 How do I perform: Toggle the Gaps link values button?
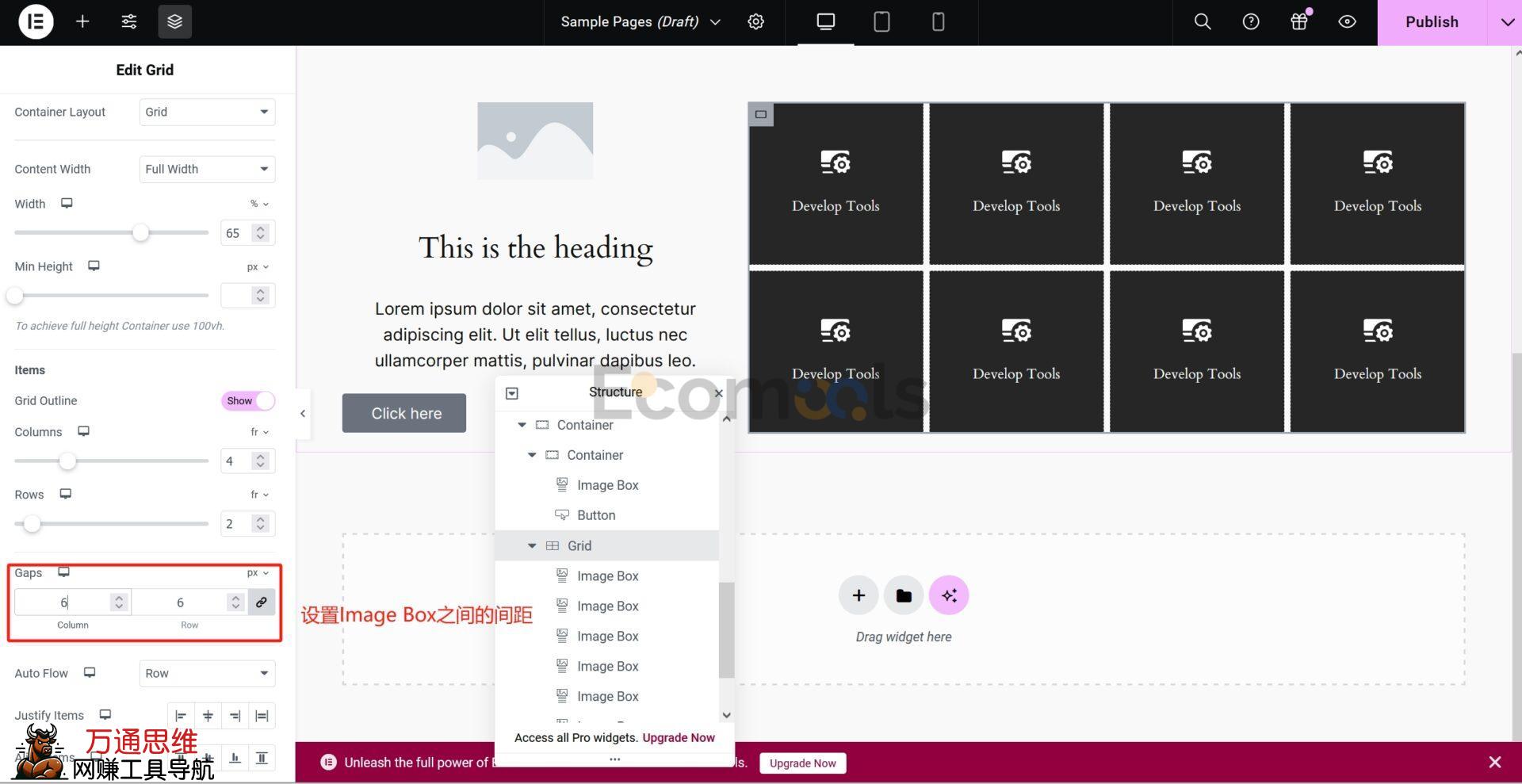tap(262, 602)
